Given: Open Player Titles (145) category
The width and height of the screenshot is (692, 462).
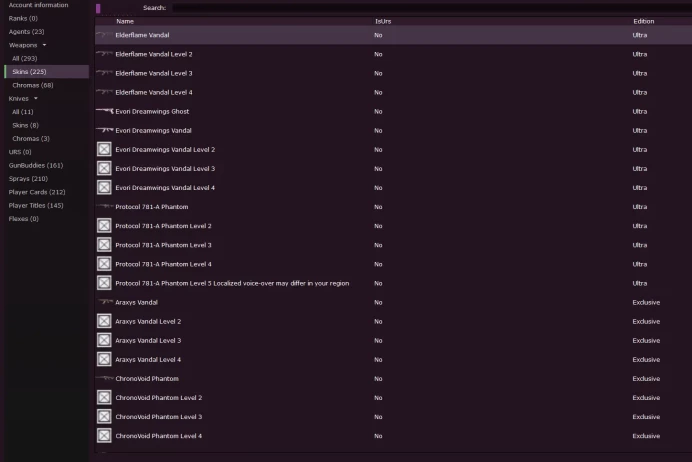Looking at the screenshot, I should (36, 205).
